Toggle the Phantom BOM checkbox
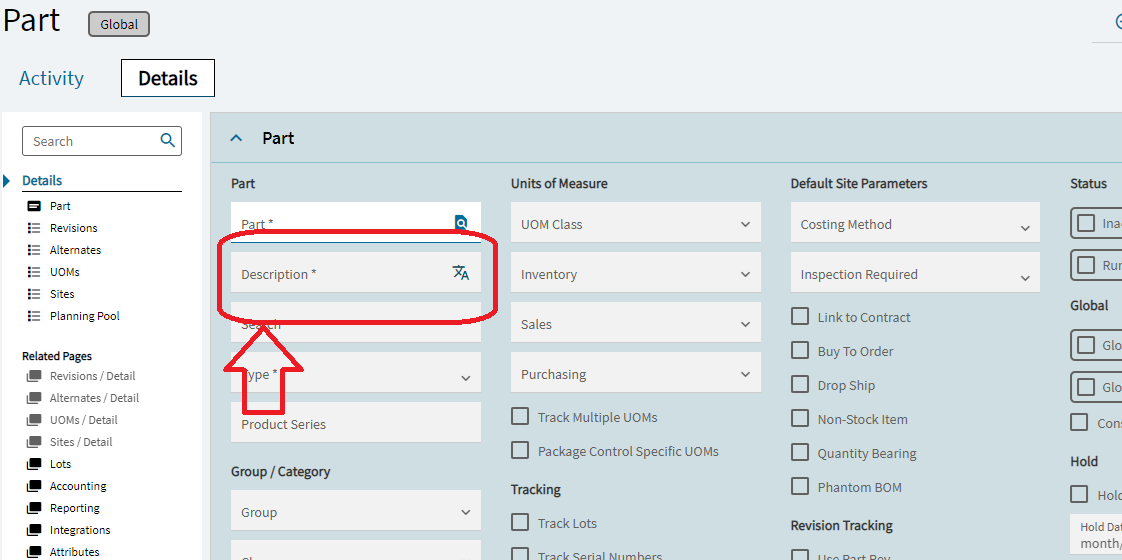The image size is (1122, 560). pyautogui.click(x=800, y=486)
